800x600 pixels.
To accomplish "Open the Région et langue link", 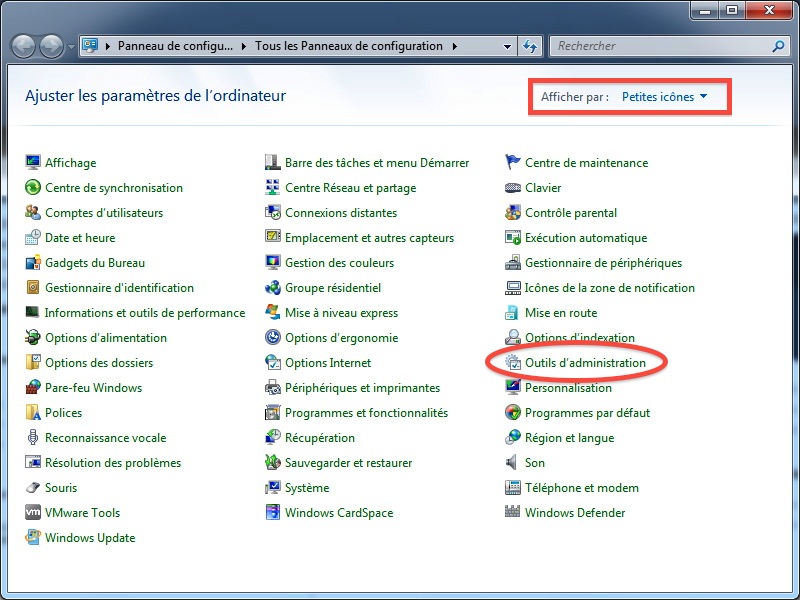I will click(569, 437).
